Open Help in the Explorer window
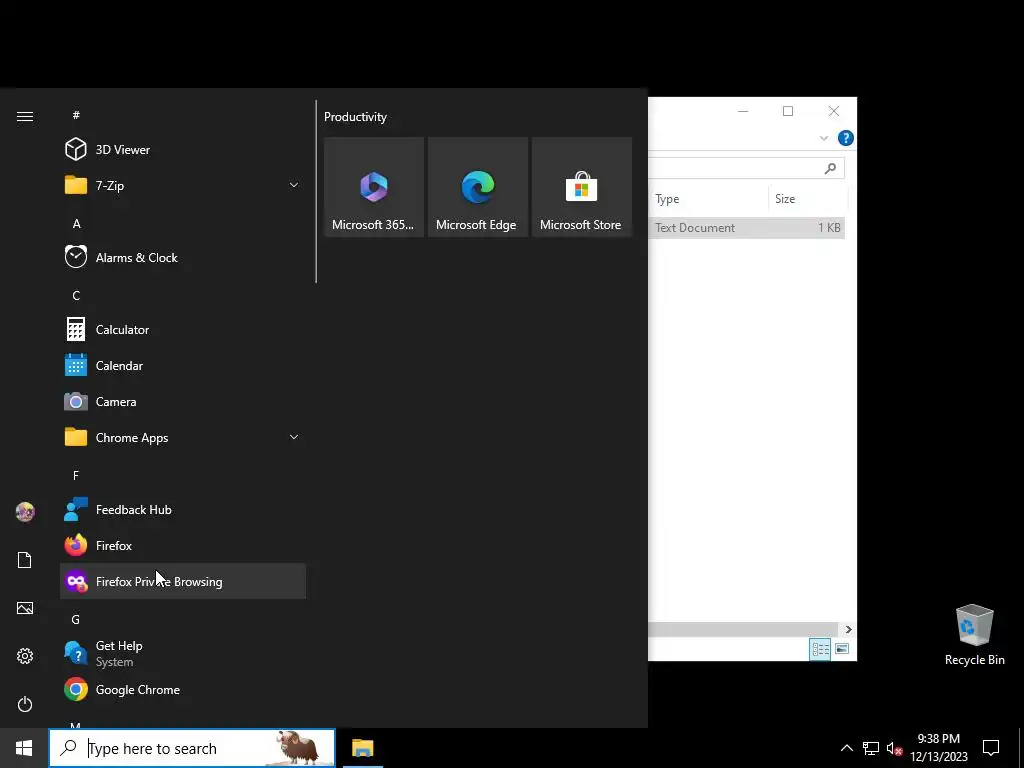Image resolution: width=1024 pixels, height=768 pixels. (846, 138)
